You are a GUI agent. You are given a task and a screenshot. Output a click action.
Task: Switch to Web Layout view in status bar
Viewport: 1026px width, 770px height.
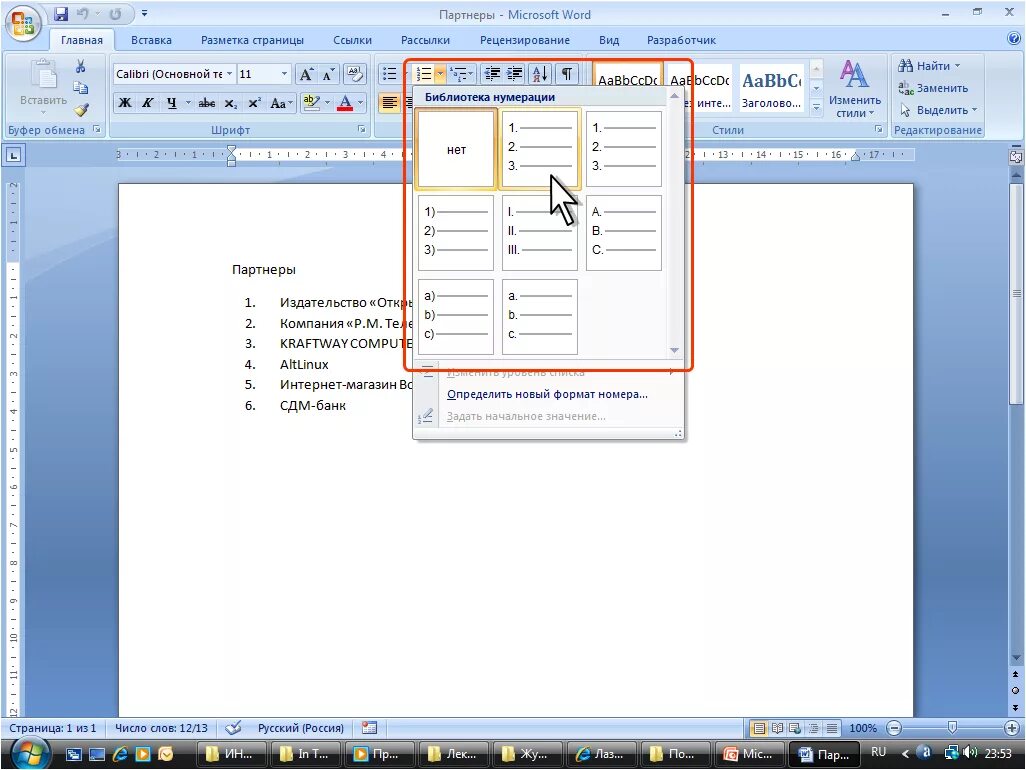coord(795,727)
